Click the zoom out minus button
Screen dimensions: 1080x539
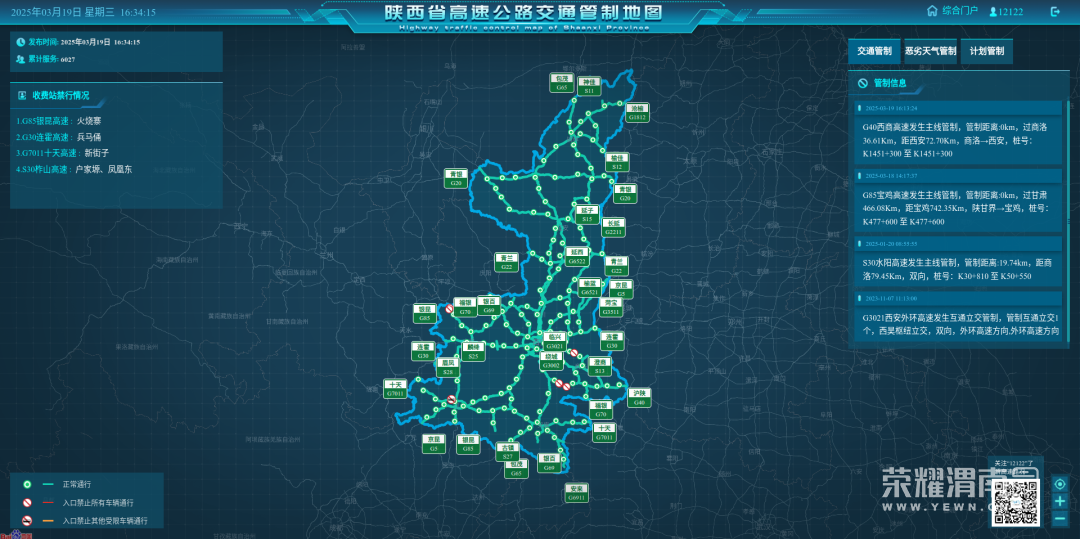click(x=1060, y=518)
